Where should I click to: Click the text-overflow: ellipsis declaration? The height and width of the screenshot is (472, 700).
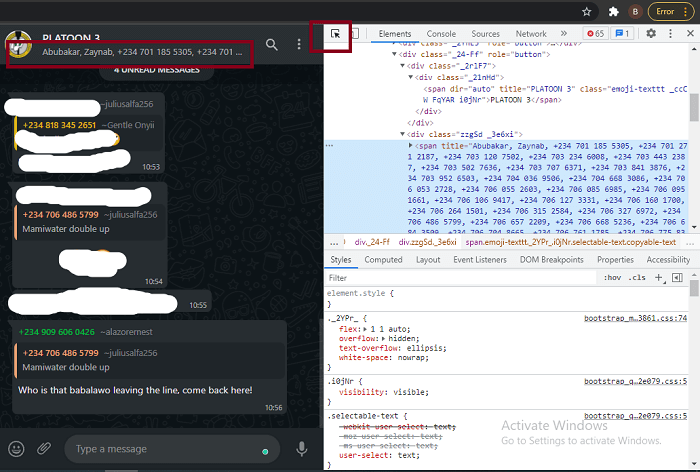[x=392, y=348]
